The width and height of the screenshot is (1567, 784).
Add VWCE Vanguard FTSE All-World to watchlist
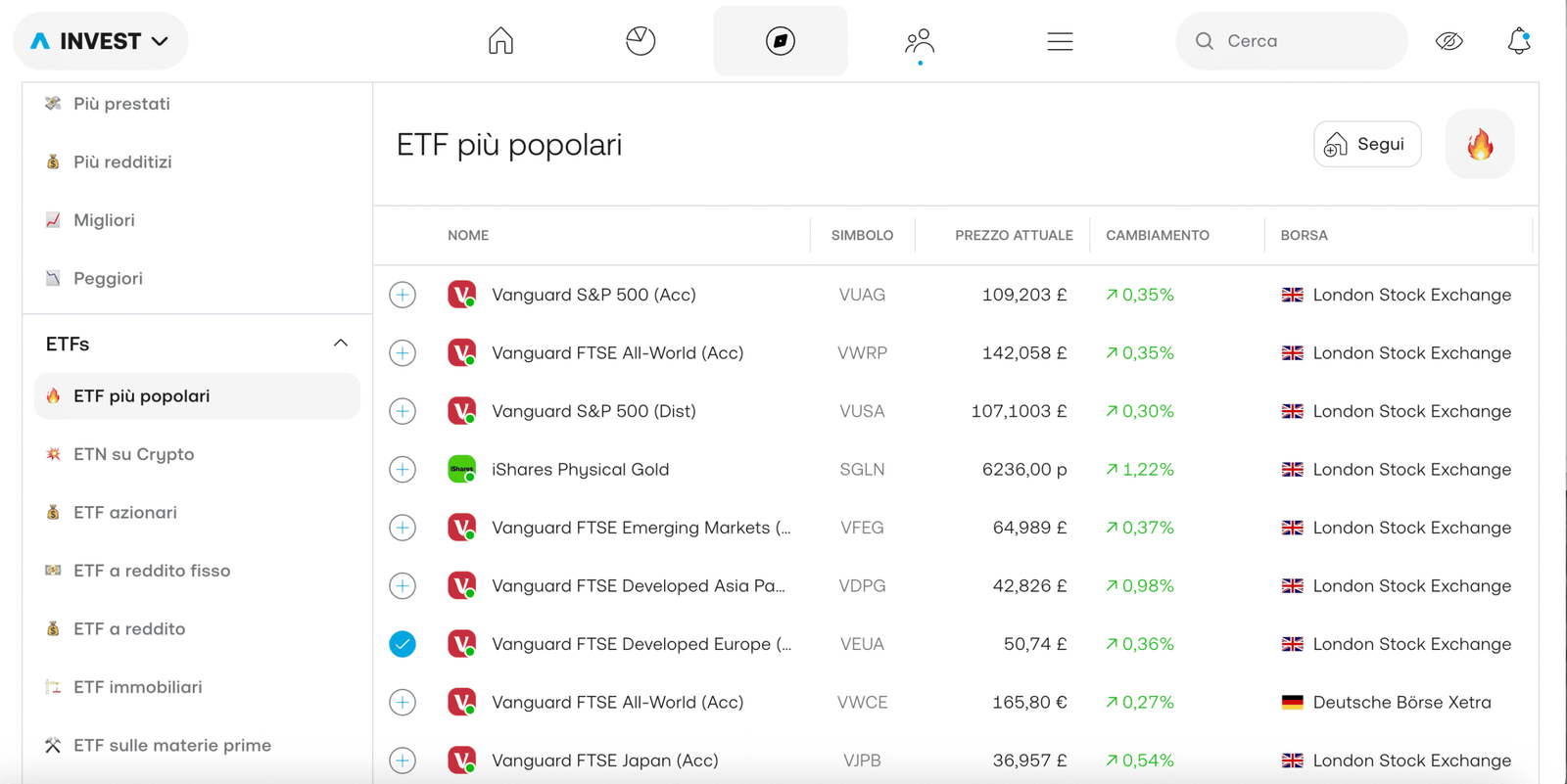[x=403, y=703]
